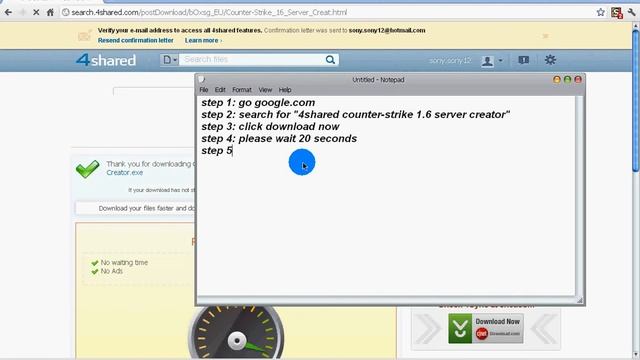640x360 pixels.
Task: Click the magnifier search icon
Action: 330,60
